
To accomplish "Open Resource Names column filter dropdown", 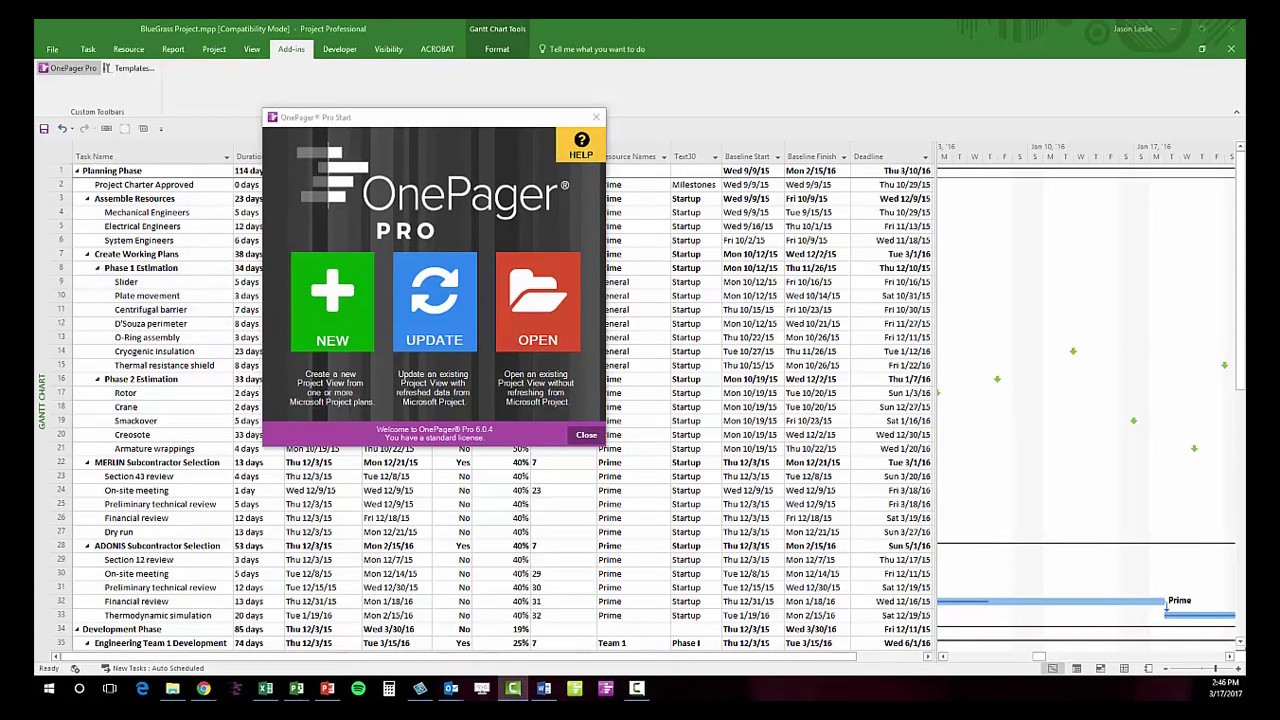I will click(x=663, y=157).
